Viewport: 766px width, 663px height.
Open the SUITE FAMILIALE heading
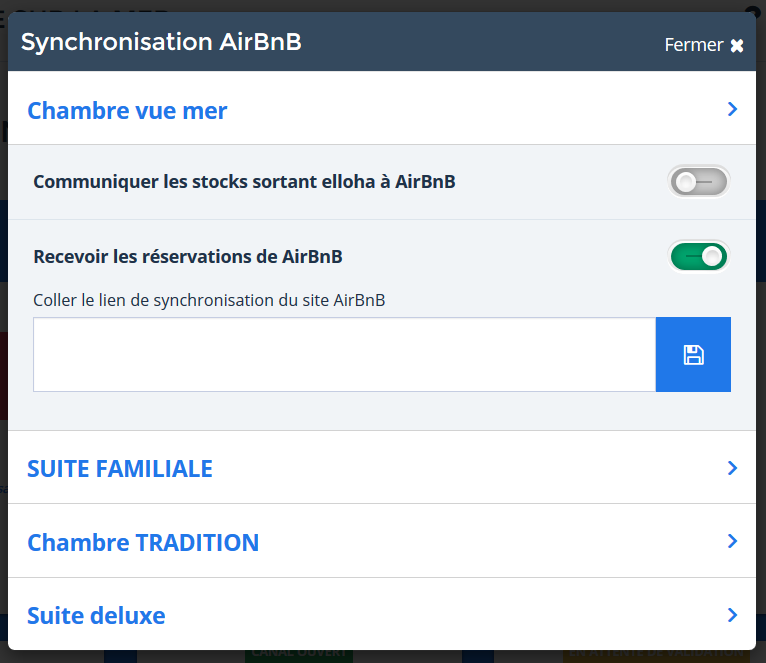coord(120,469)
